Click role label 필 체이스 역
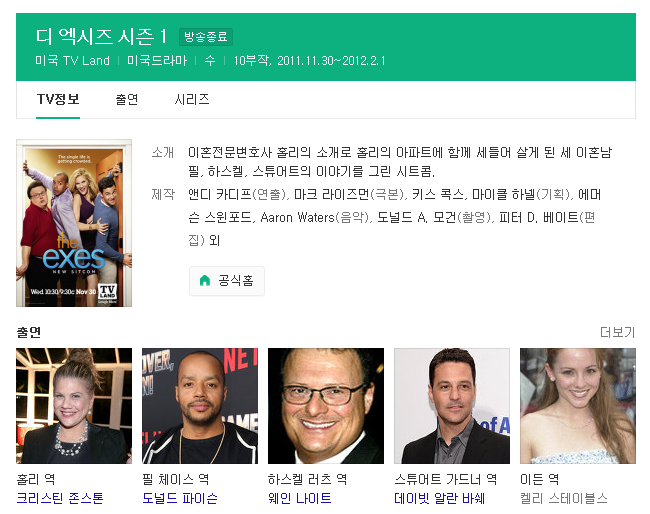Viewport: 650px width, 514px height. pyautogui.click(x=175, y=479)
